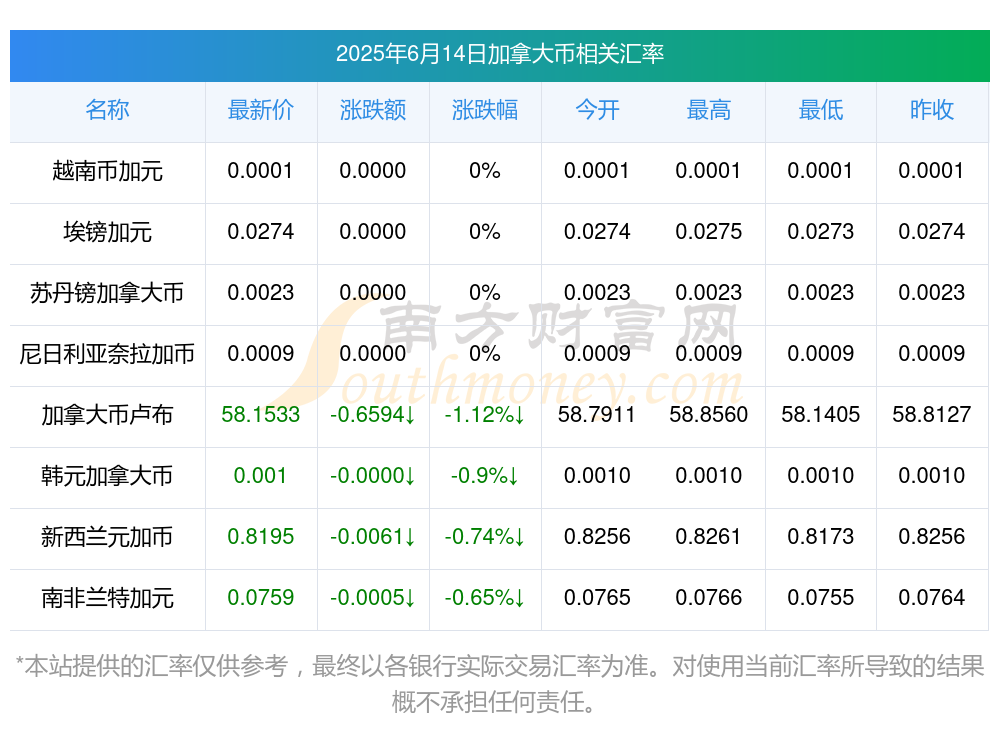Screen dimensions: 1000x733
Task: Click previous close 0.0764
Action: (x=932, y=598)
